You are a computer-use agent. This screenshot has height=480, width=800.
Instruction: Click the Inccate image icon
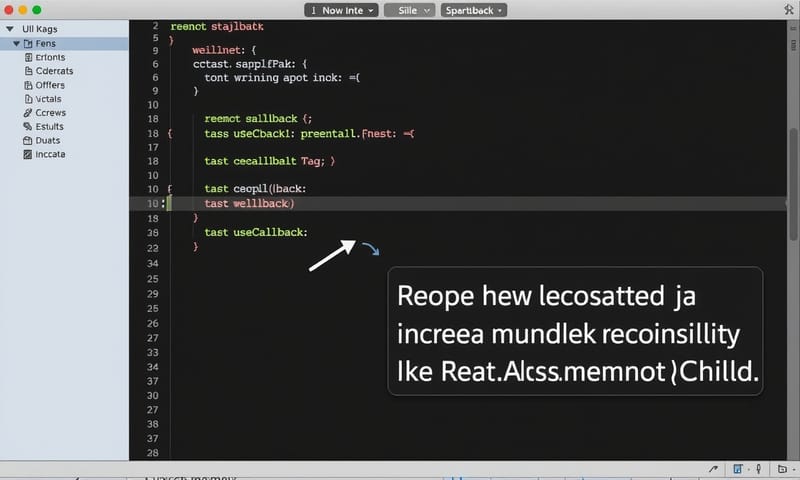pyautogui.click(x=27, y=155)
